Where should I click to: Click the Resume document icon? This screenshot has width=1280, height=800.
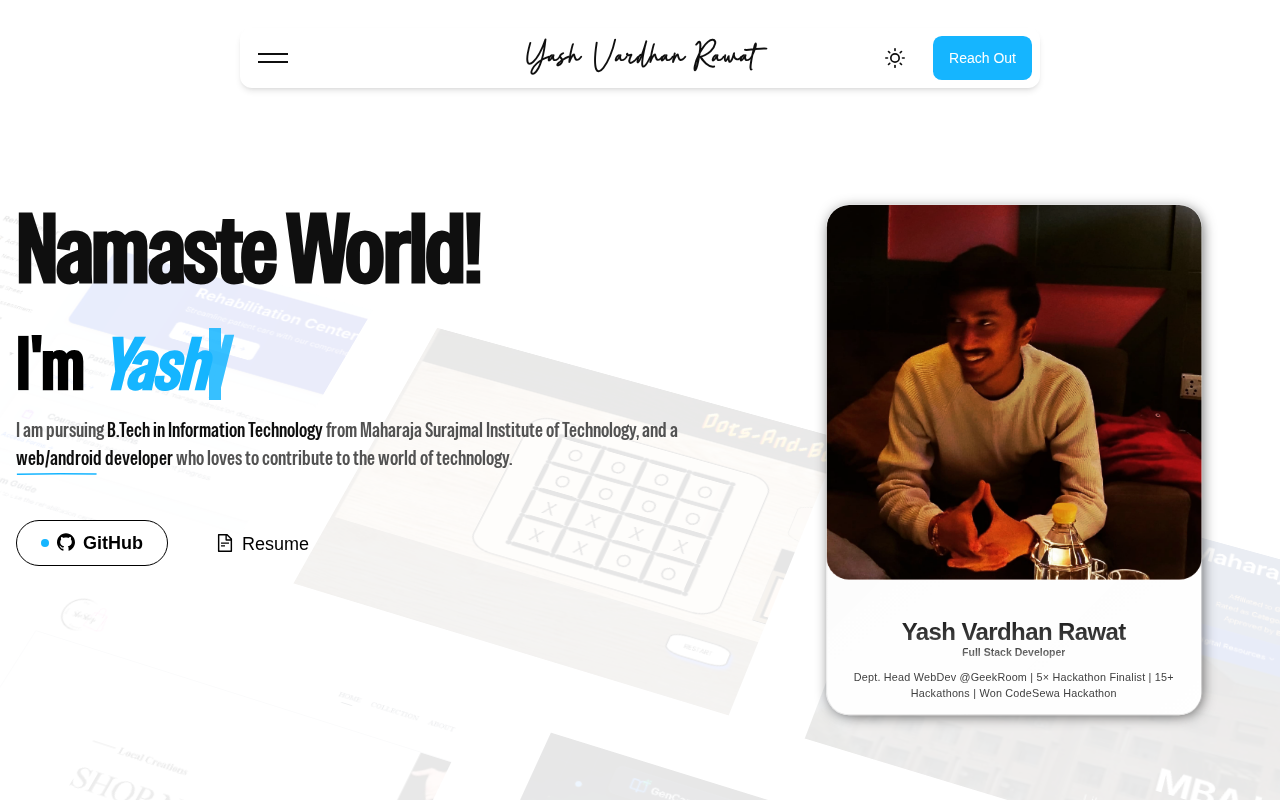pos(225,543)
